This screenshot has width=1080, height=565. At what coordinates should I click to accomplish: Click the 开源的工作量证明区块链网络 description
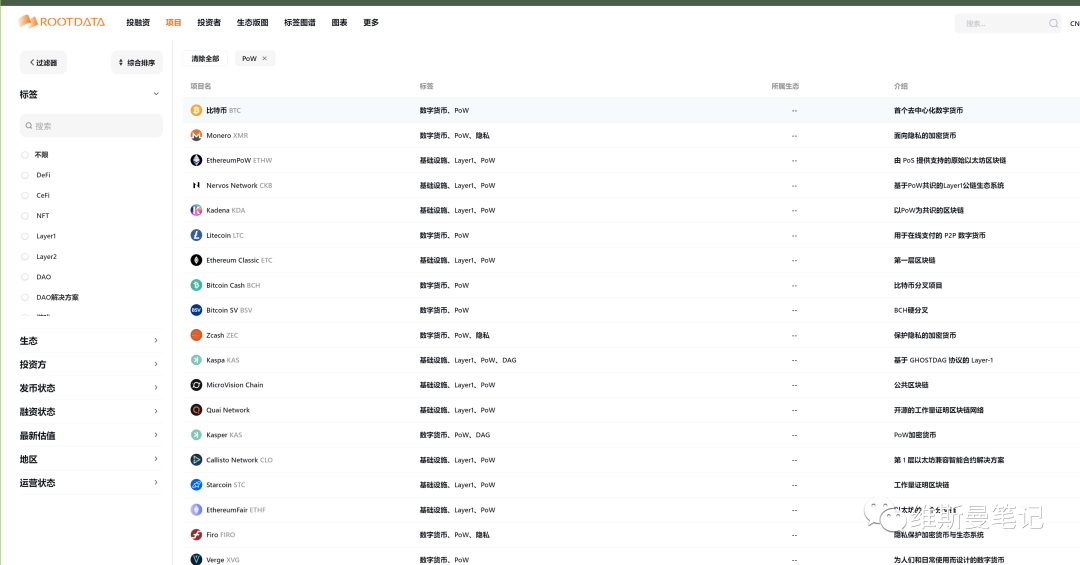[938, 410]
